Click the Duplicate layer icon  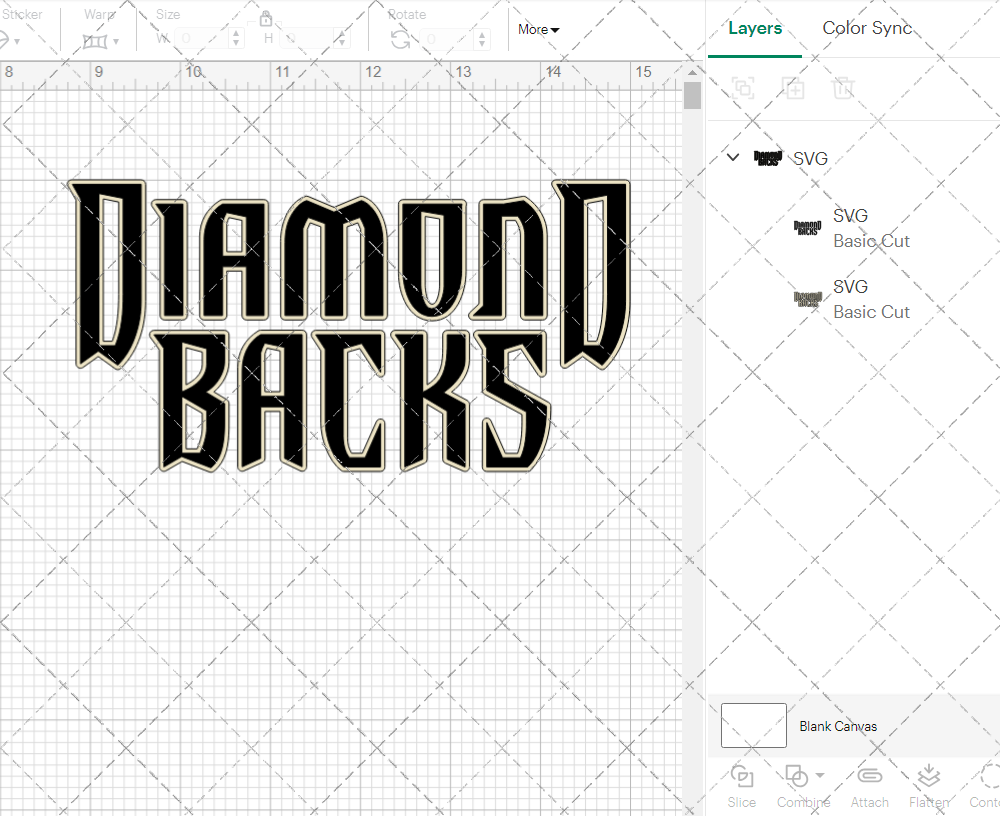[x=793, y=88]
